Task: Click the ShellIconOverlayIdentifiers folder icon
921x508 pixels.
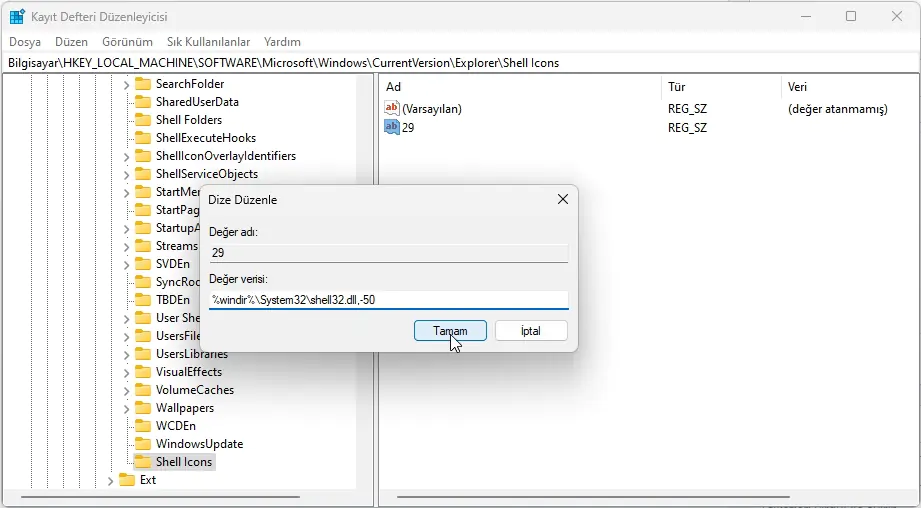Action: 143,156
